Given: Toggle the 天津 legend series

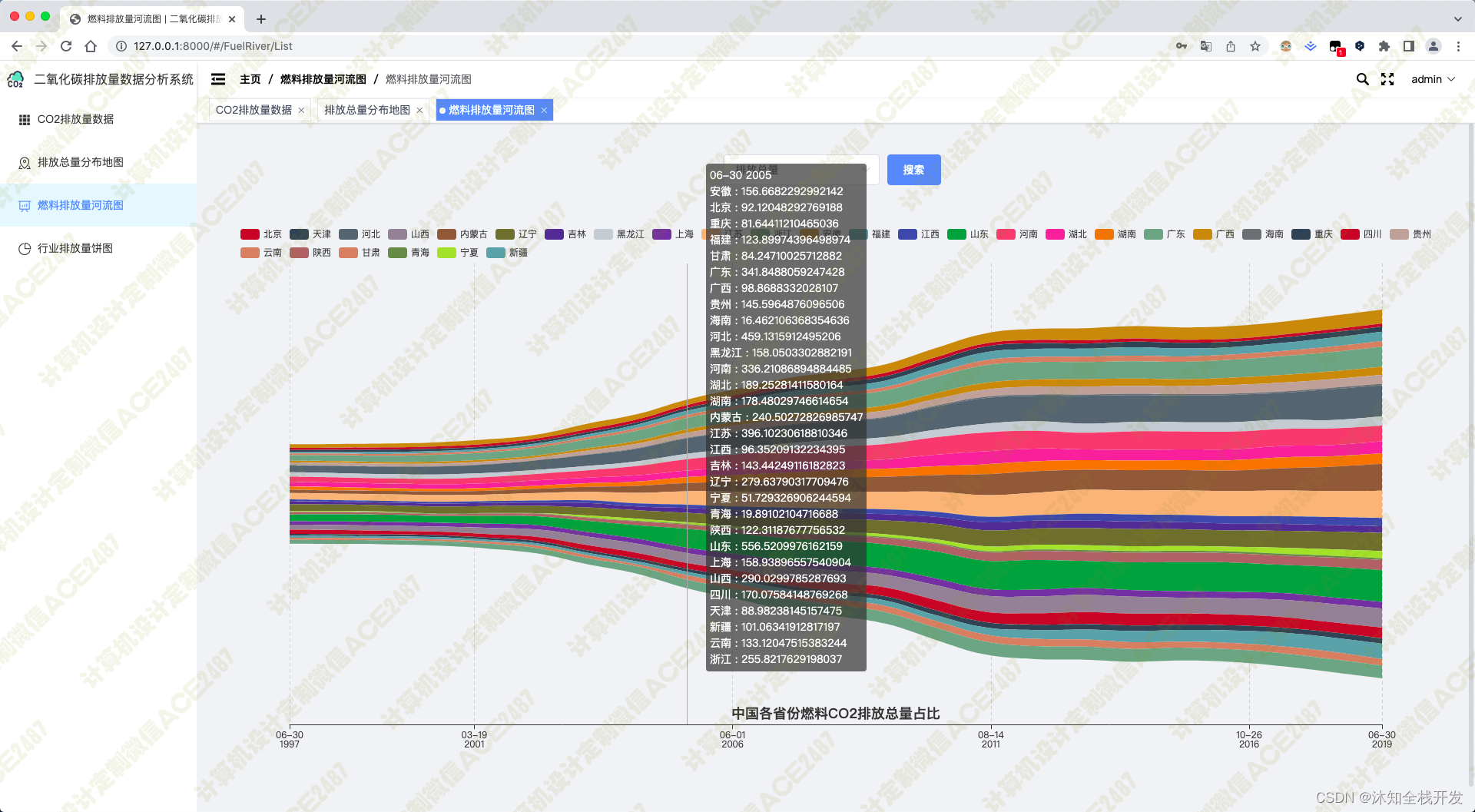Looking at the screenshot, I should 310,234.
